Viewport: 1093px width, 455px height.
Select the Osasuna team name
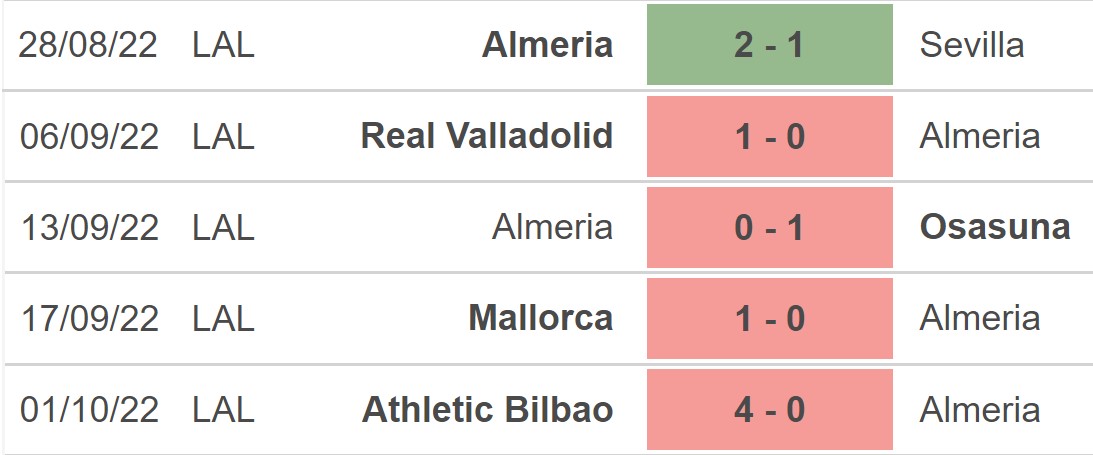click(994, 227)
